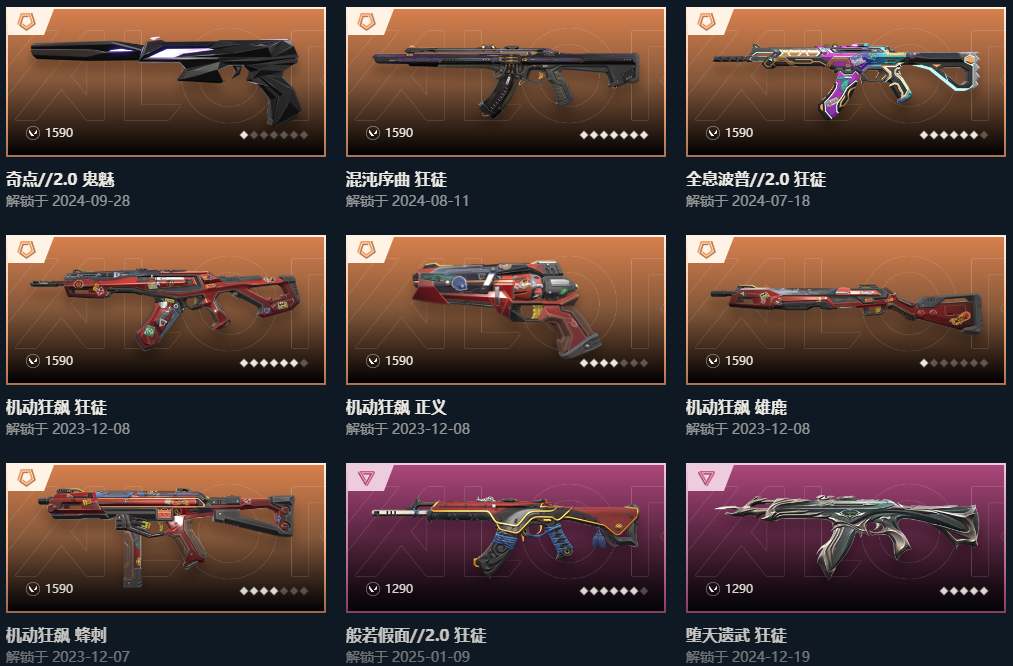Open the 机动狂飙 正义 skin title link

coord(396,407)
